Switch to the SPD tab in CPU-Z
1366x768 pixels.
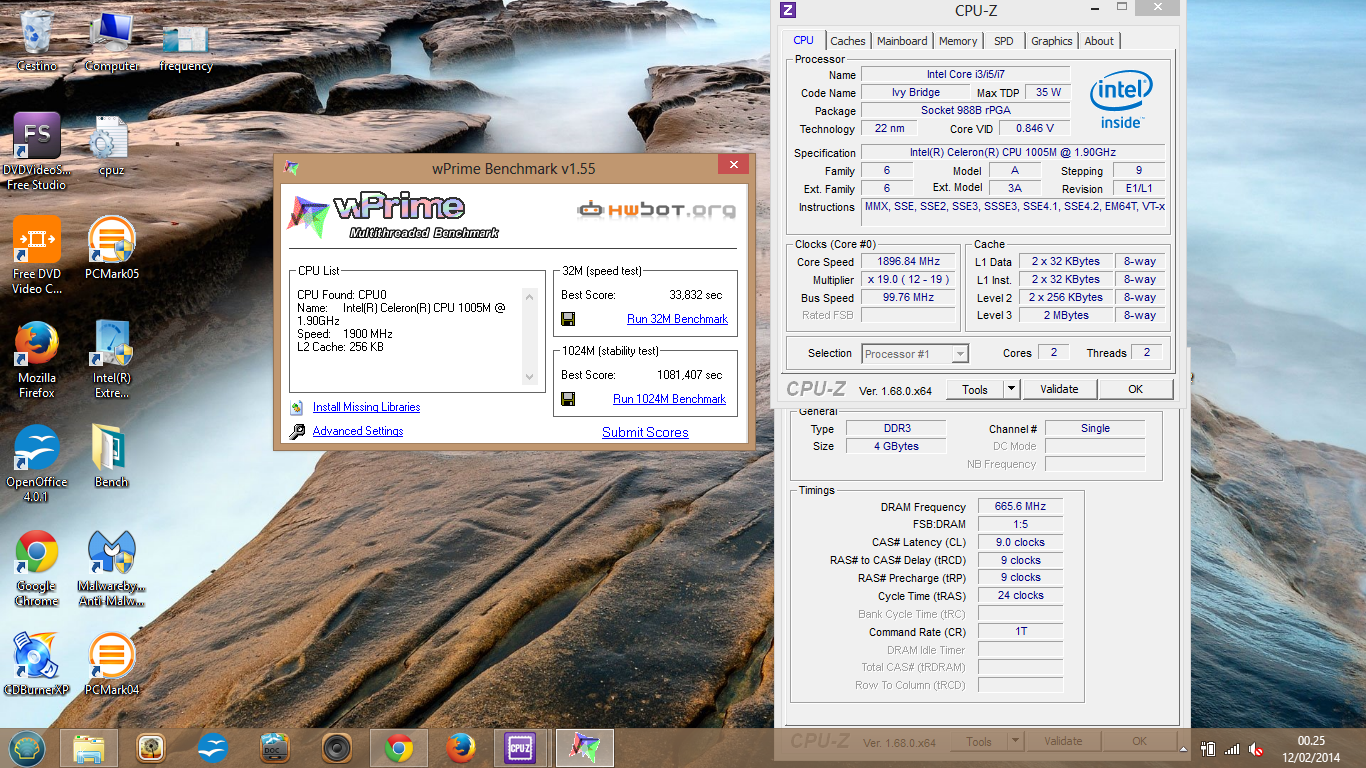click(x=1004, y=41)
